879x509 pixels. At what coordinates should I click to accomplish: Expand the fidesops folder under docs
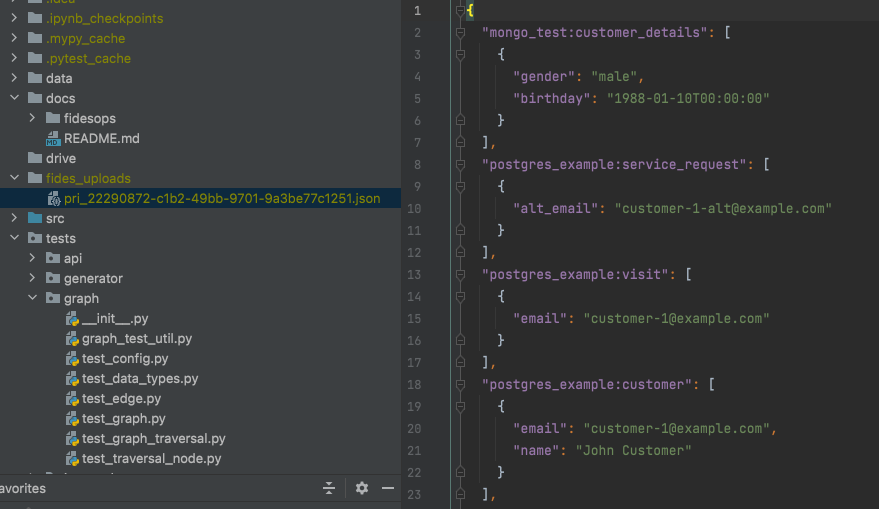click(x=33, y=118)
